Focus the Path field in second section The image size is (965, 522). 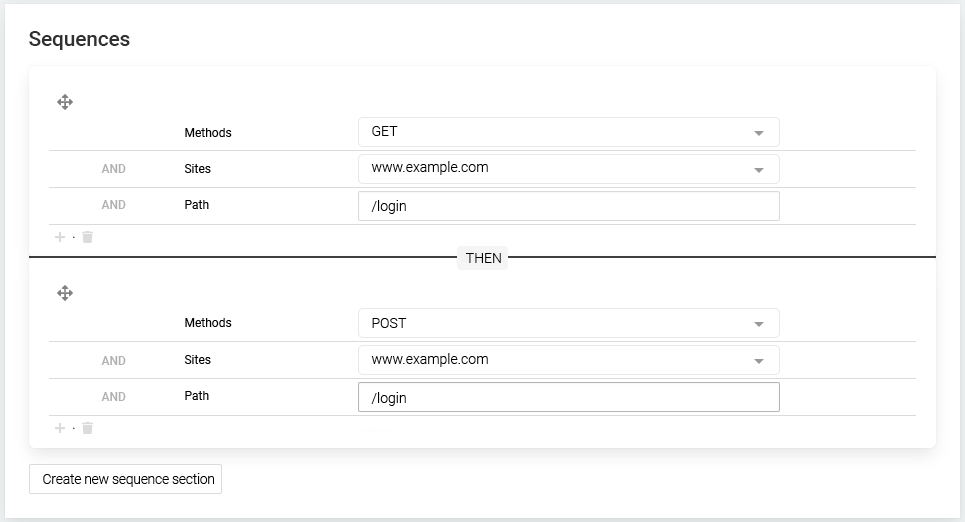(x=569, y=397)
